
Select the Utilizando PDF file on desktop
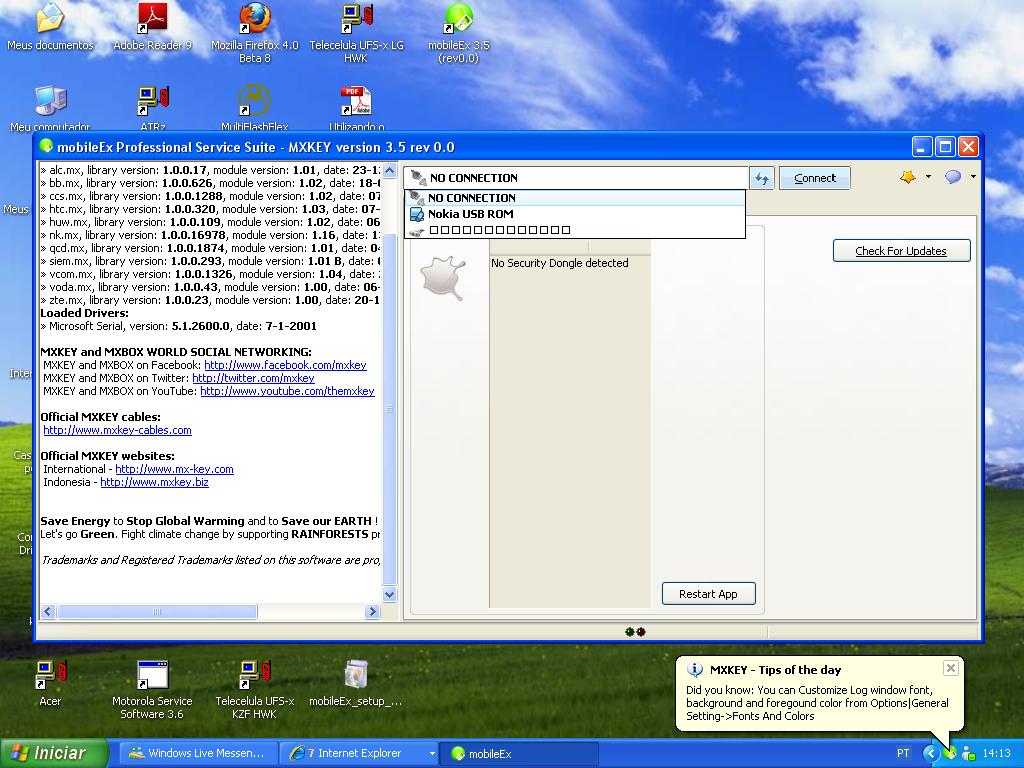point(357,108)
